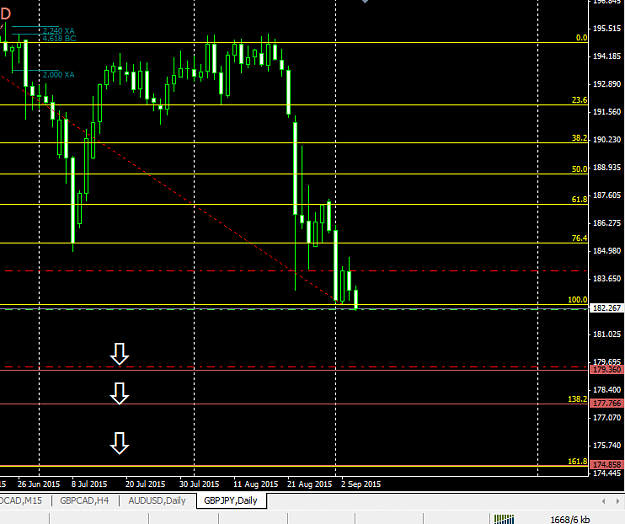
Task: Select the 50.0 Fibonacci level label
Action: click(580, 169)
